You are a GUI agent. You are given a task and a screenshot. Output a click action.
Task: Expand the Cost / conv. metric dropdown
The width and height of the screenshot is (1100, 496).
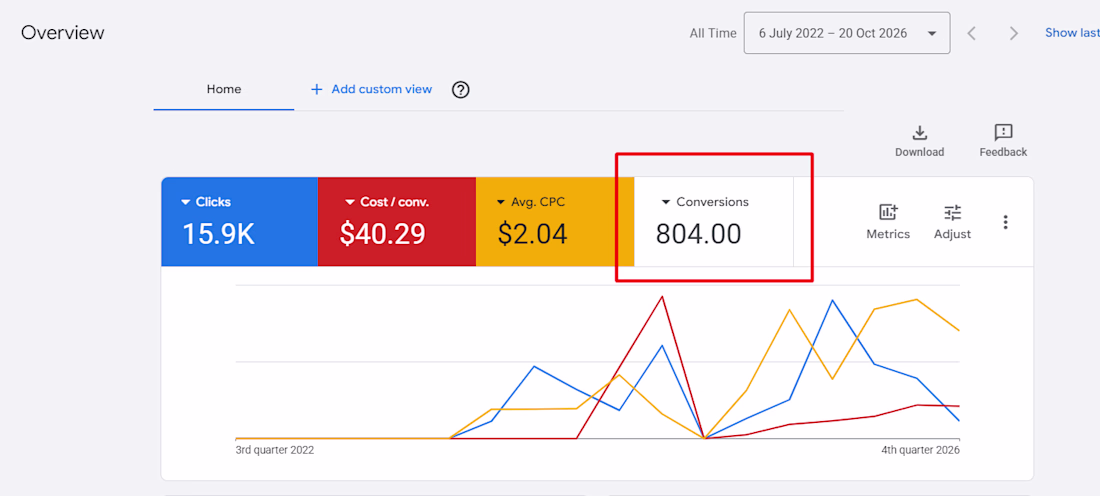point(350,202)
